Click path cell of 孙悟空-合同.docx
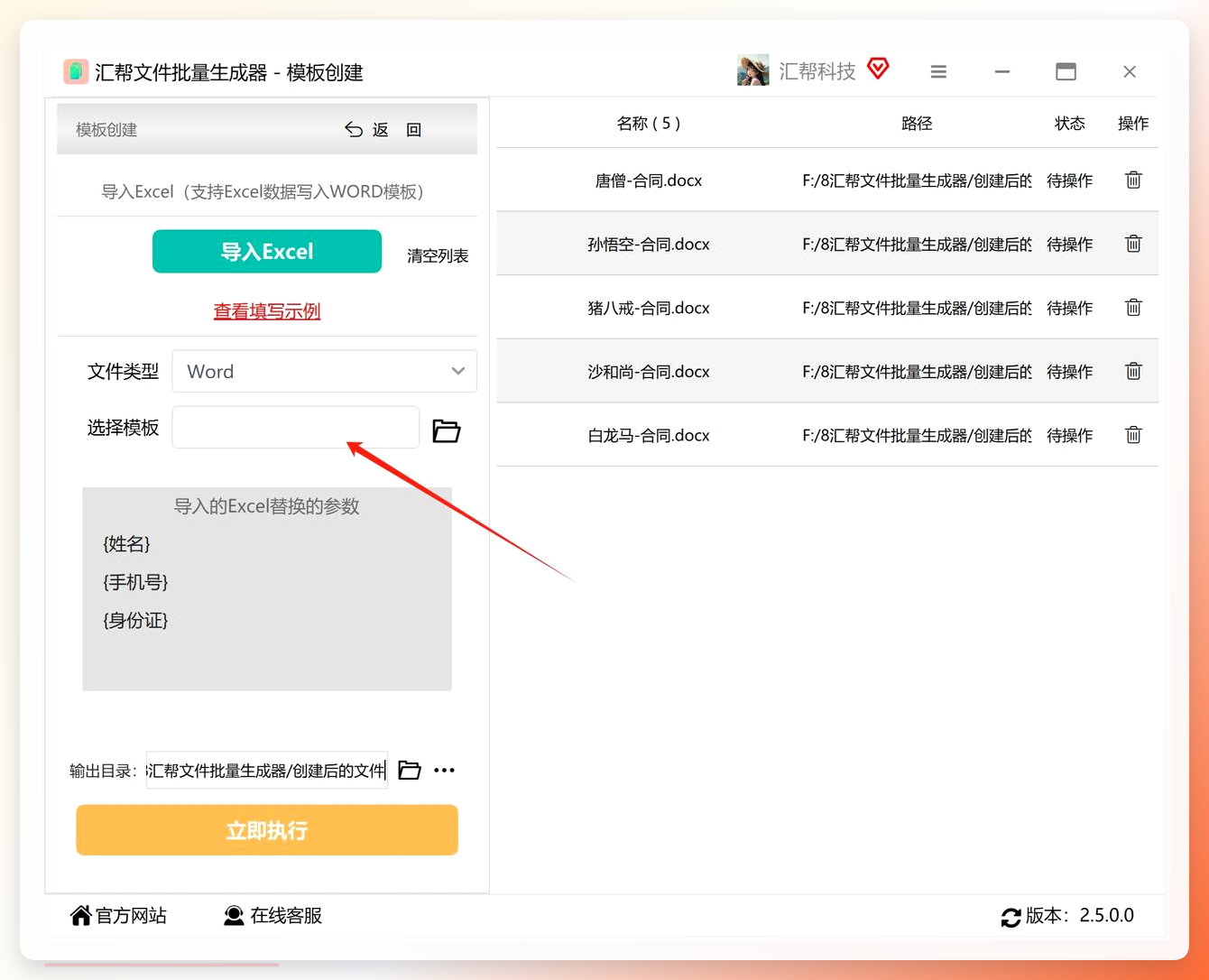 tap(917, 244)
